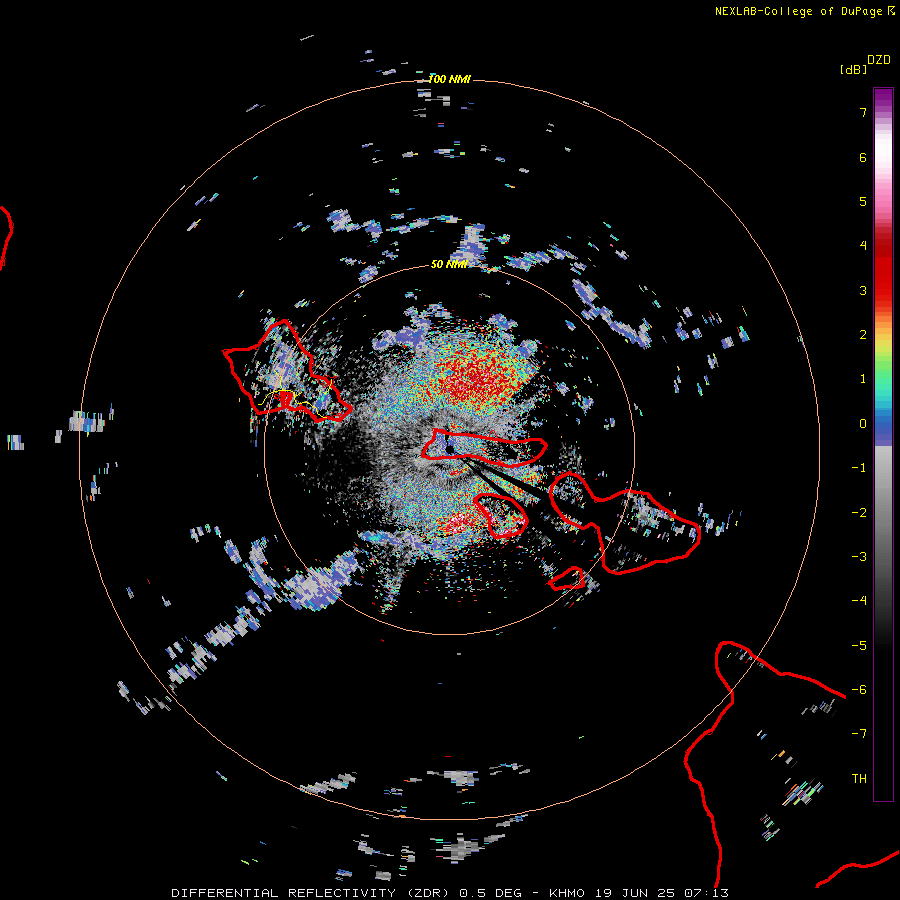This screenshot has width=900, height=900.
Task: Click the '-1' value on color scale
Action: point(859,468)
